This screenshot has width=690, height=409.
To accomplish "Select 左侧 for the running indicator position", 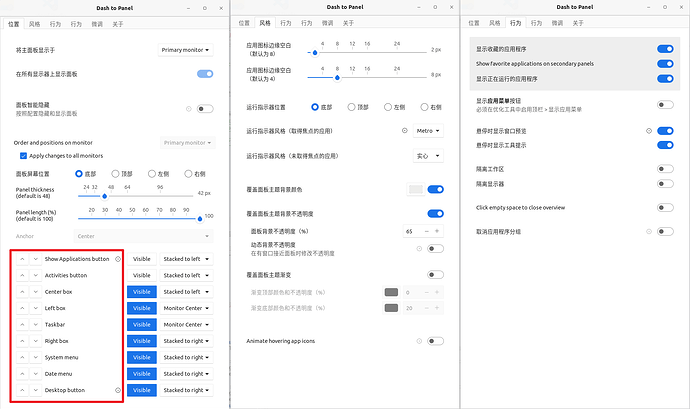I will (x=388, y=107).
